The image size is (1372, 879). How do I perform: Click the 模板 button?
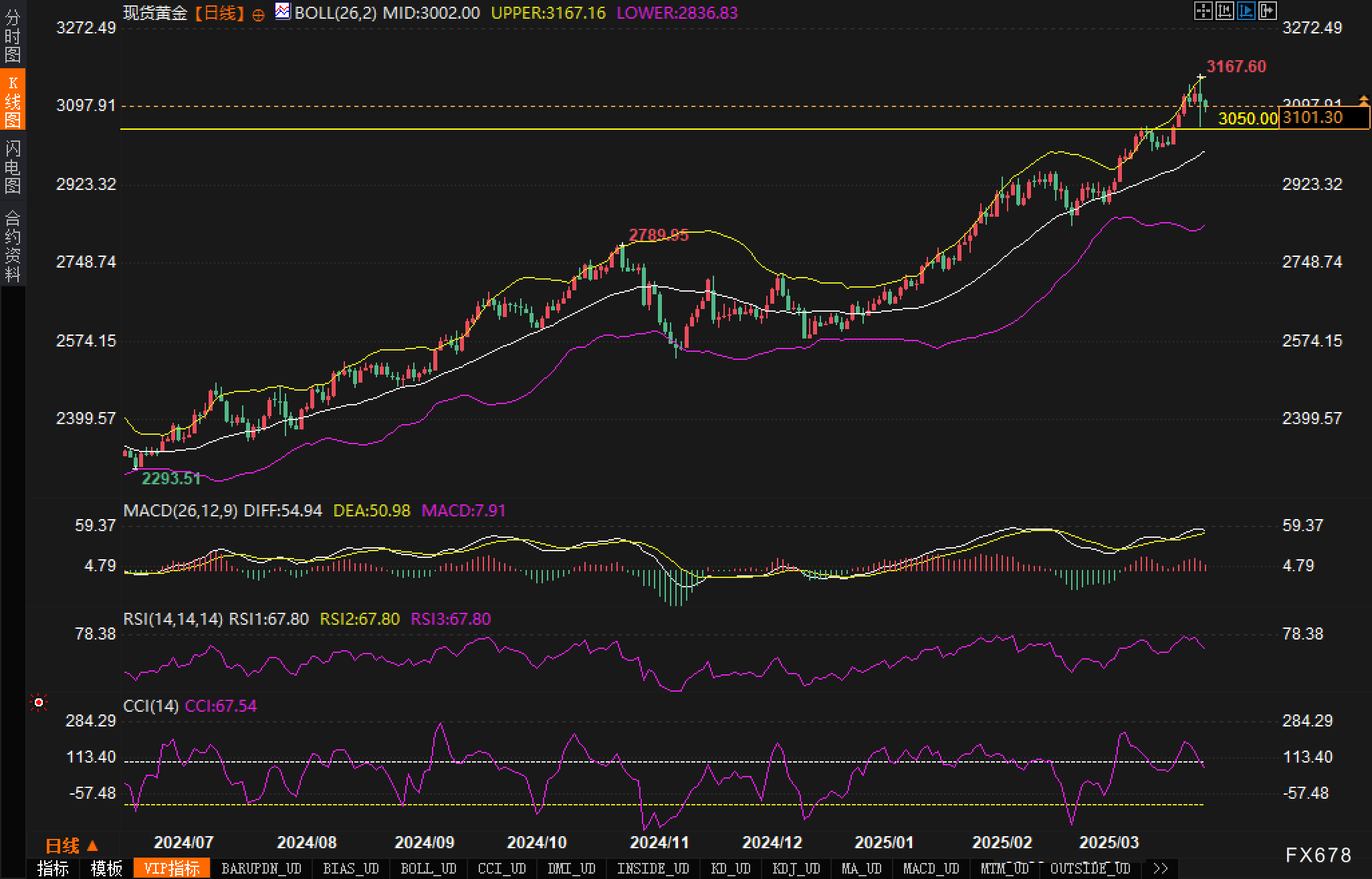[x=106, y=868]
